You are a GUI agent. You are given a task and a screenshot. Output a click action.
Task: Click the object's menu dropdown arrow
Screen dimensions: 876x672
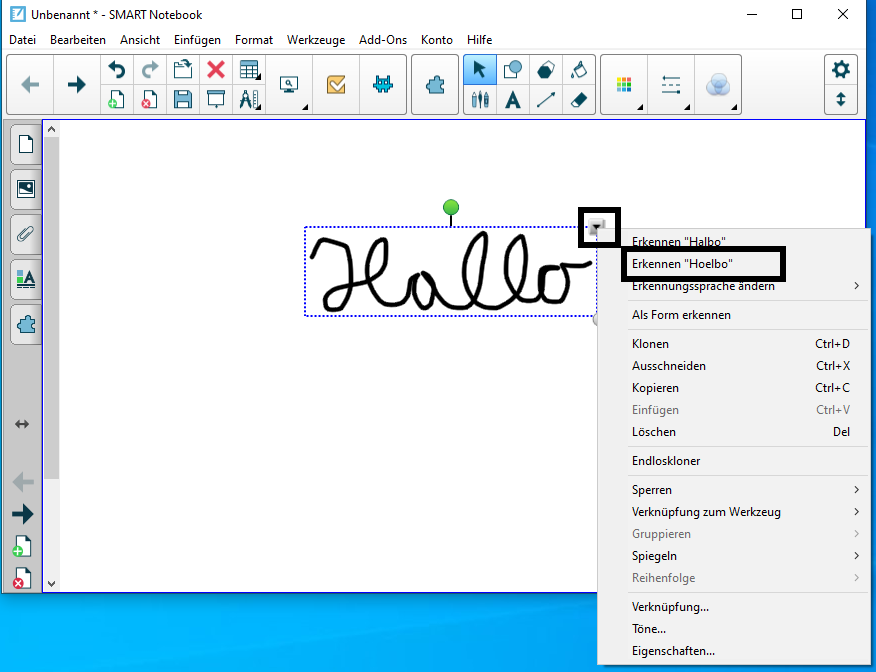596,227
